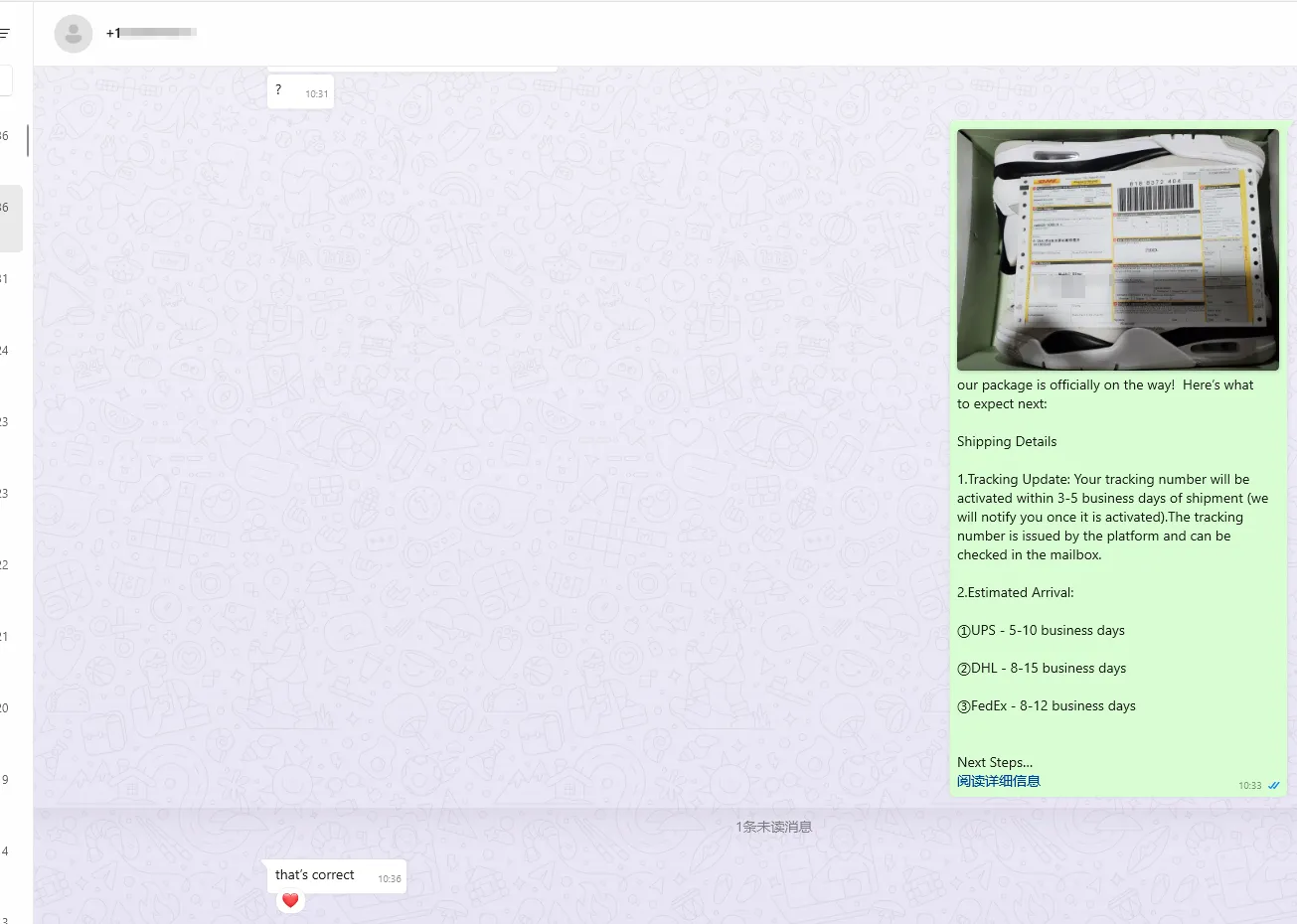The height and width of the screenshot is (924, 1297).
Task: Click the "2.Estimated Arrival:" text
Action: pyautogui.click(x=1016, y=592)
